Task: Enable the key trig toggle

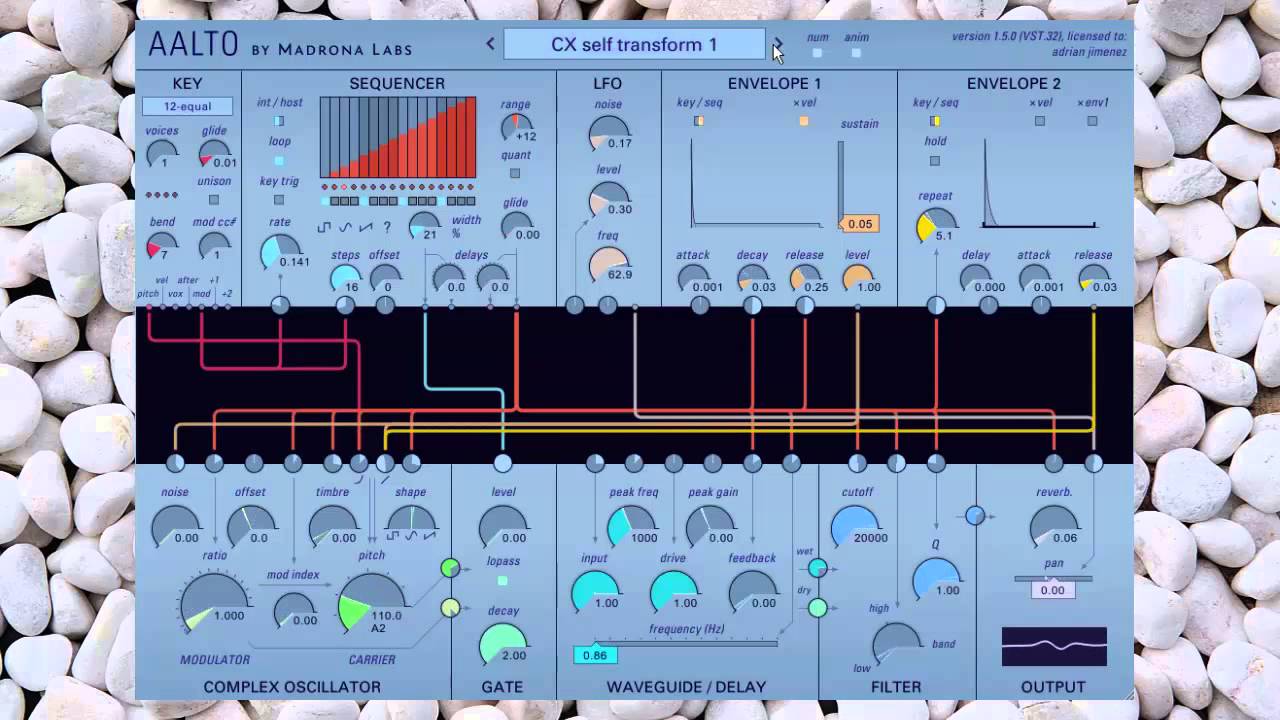Action: [279, 200]
